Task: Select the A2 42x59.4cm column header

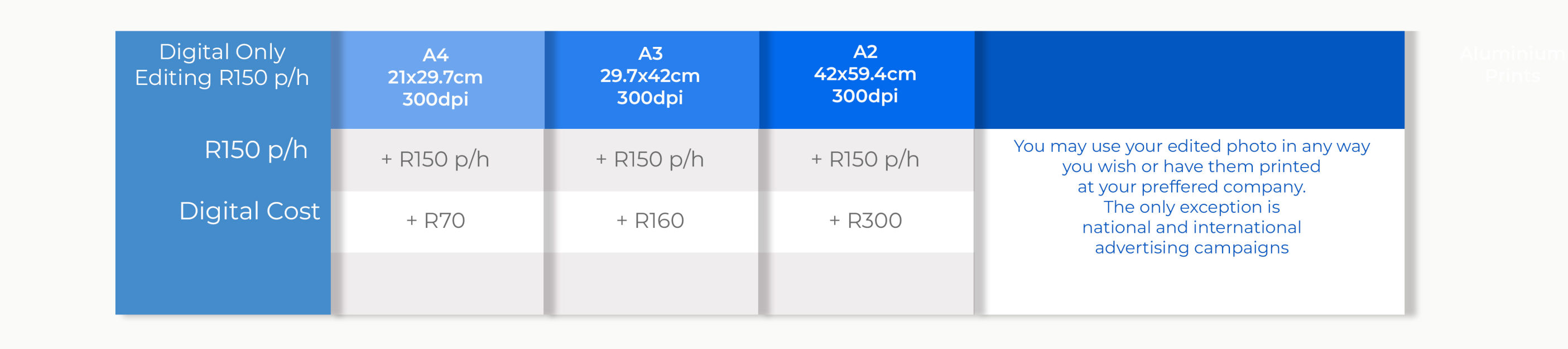Action: (x=865, y=74)
